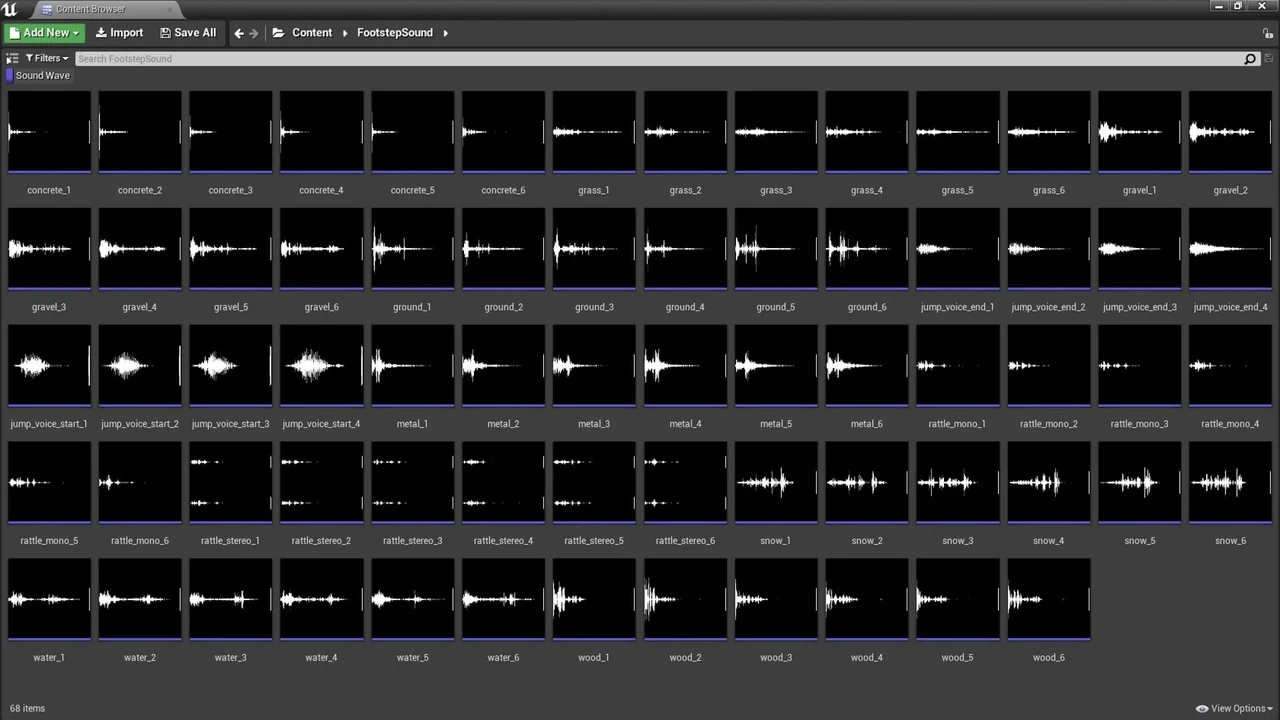Click the Filters funnel icon
Image resolution: width=1280 pixels, height=720 pixels.
pos(30,57)
